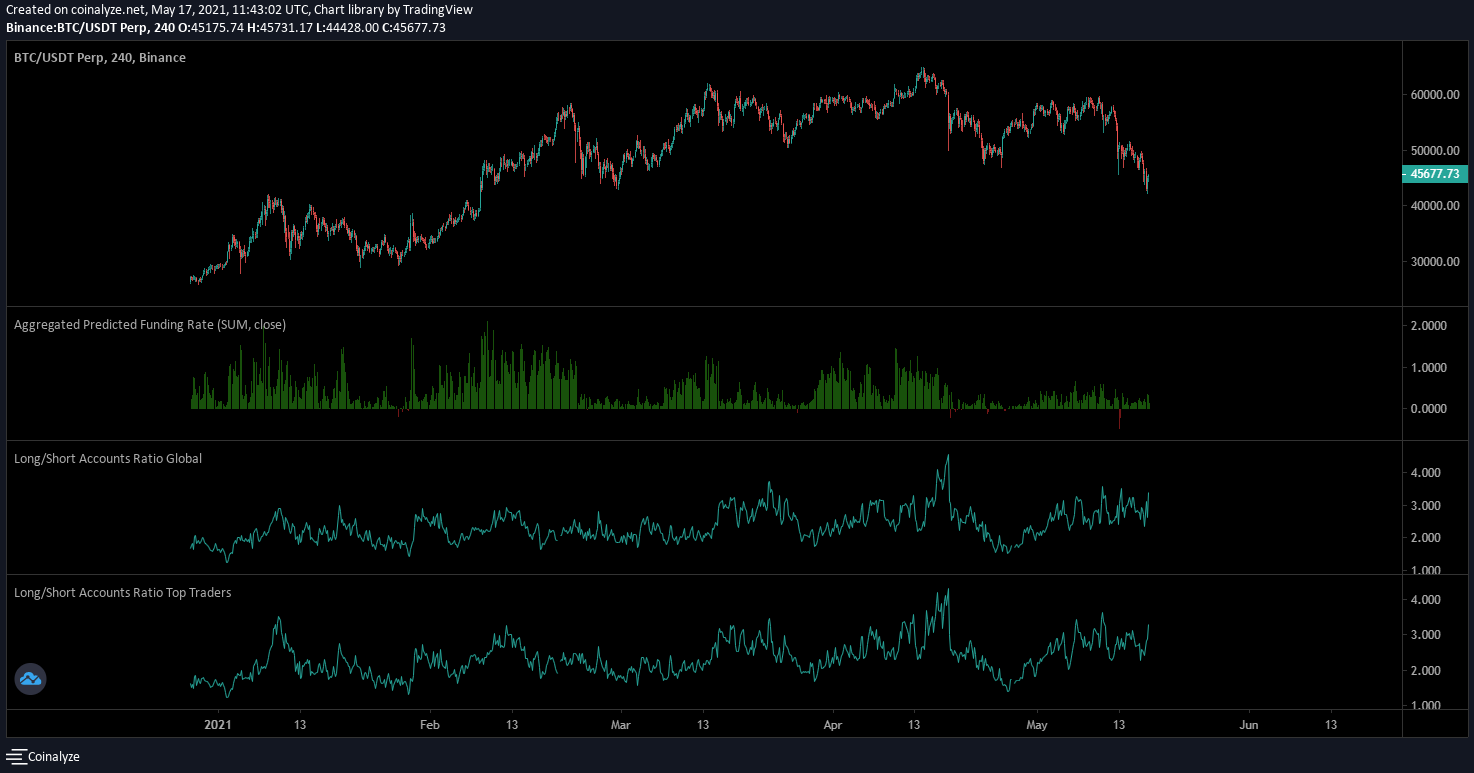Click the "Long/Short Accounts Ratio Global" indicator title
This screenshot has width=1474, height=773.
[x=108, y=459]
